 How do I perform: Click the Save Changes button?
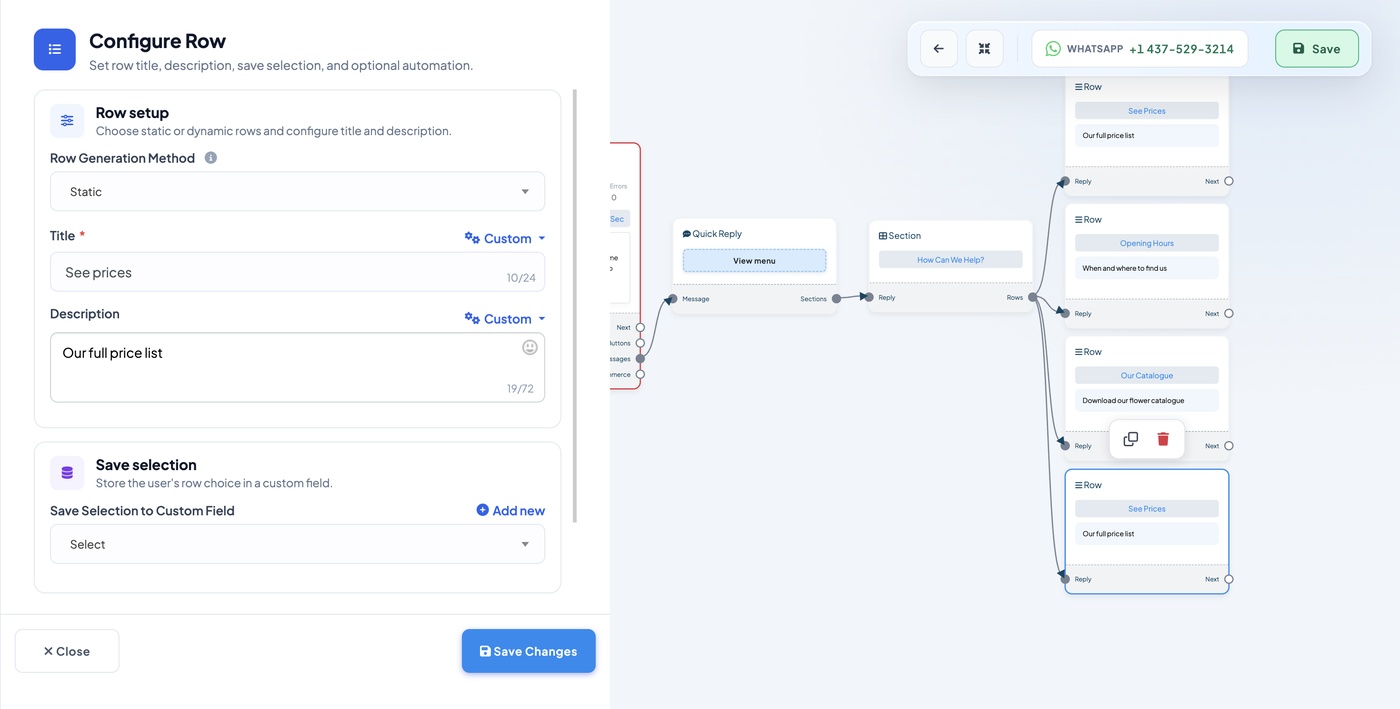(528, 651)
